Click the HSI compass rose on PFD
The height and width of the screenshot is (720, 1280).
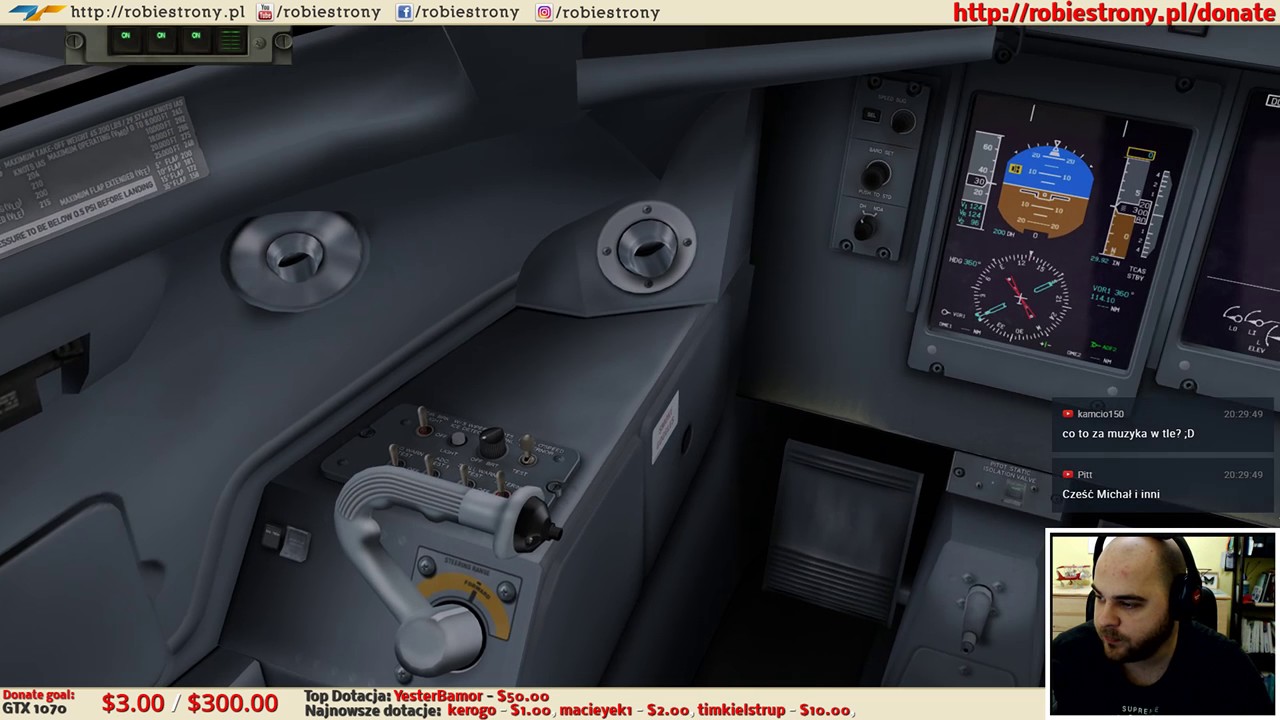click(x=1020, y=299)
